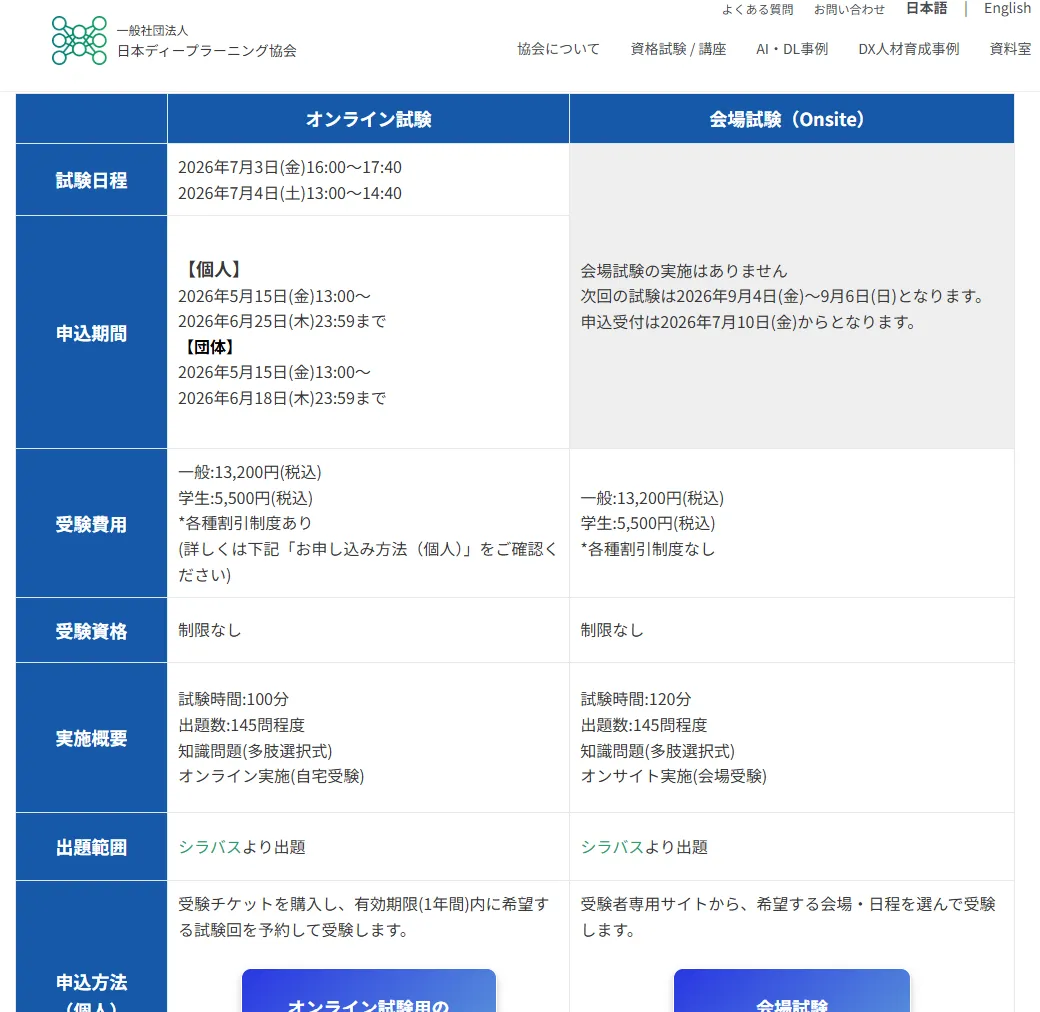Image resolution: width=1040 pixels, height=1012 pixels.
Task: Select the 会場試験（Onsite） column header
Action: point(791,119)
